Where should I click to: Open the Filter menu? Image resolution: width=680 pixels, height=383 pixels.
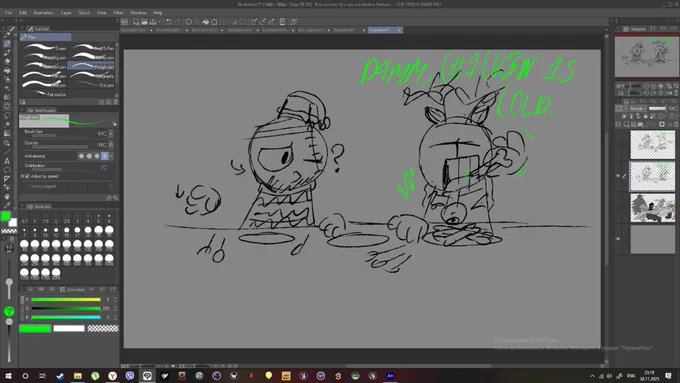(118, 13)
